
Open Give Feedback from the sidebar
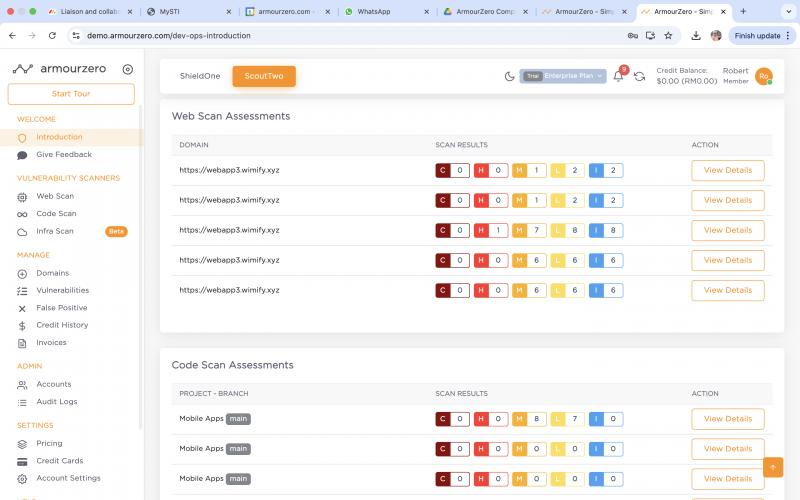pos(64,155)
